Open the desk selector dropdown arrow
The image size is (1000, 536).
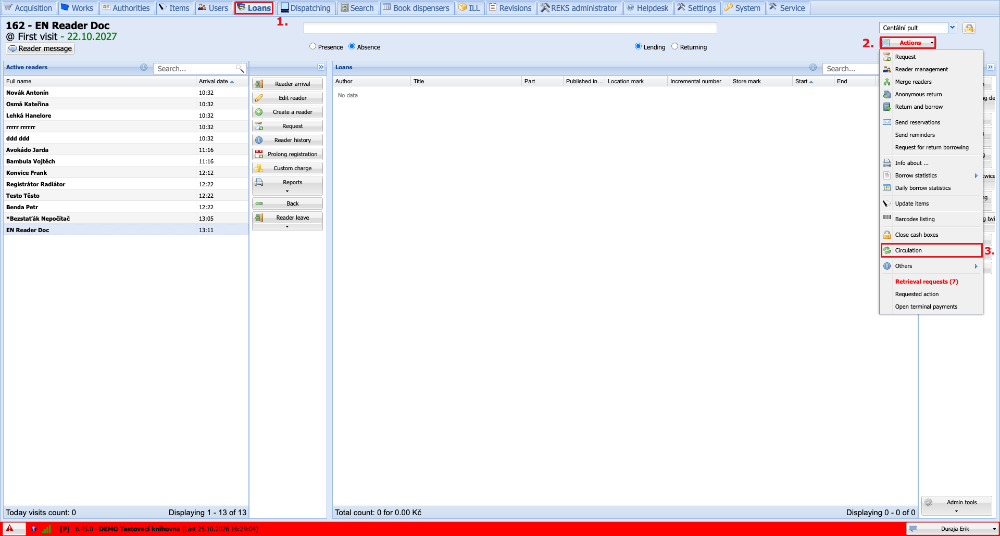(953, 28)
